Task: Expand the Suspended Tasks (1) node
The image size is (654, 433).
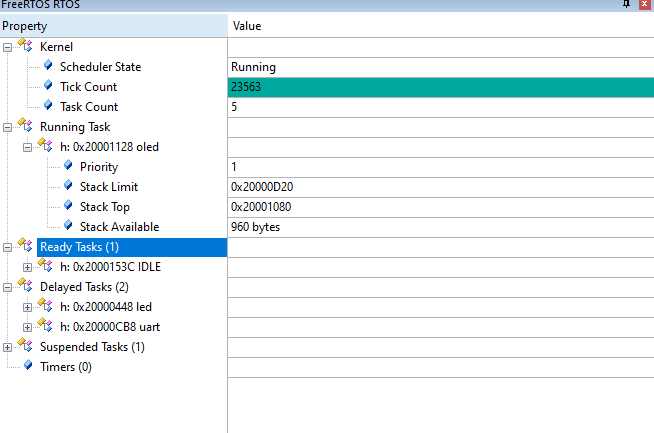Action: pyautogui.click(x=7, y=347)
